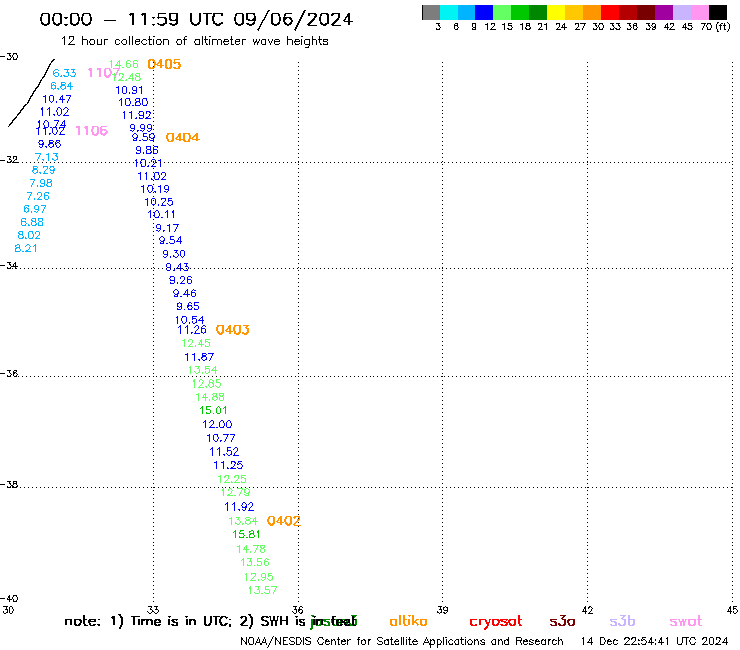Click the wave height value 6.97
Image resolution: width=740 pixels, height=650 pixels.
pyautogui.click(x=35, y=209)
